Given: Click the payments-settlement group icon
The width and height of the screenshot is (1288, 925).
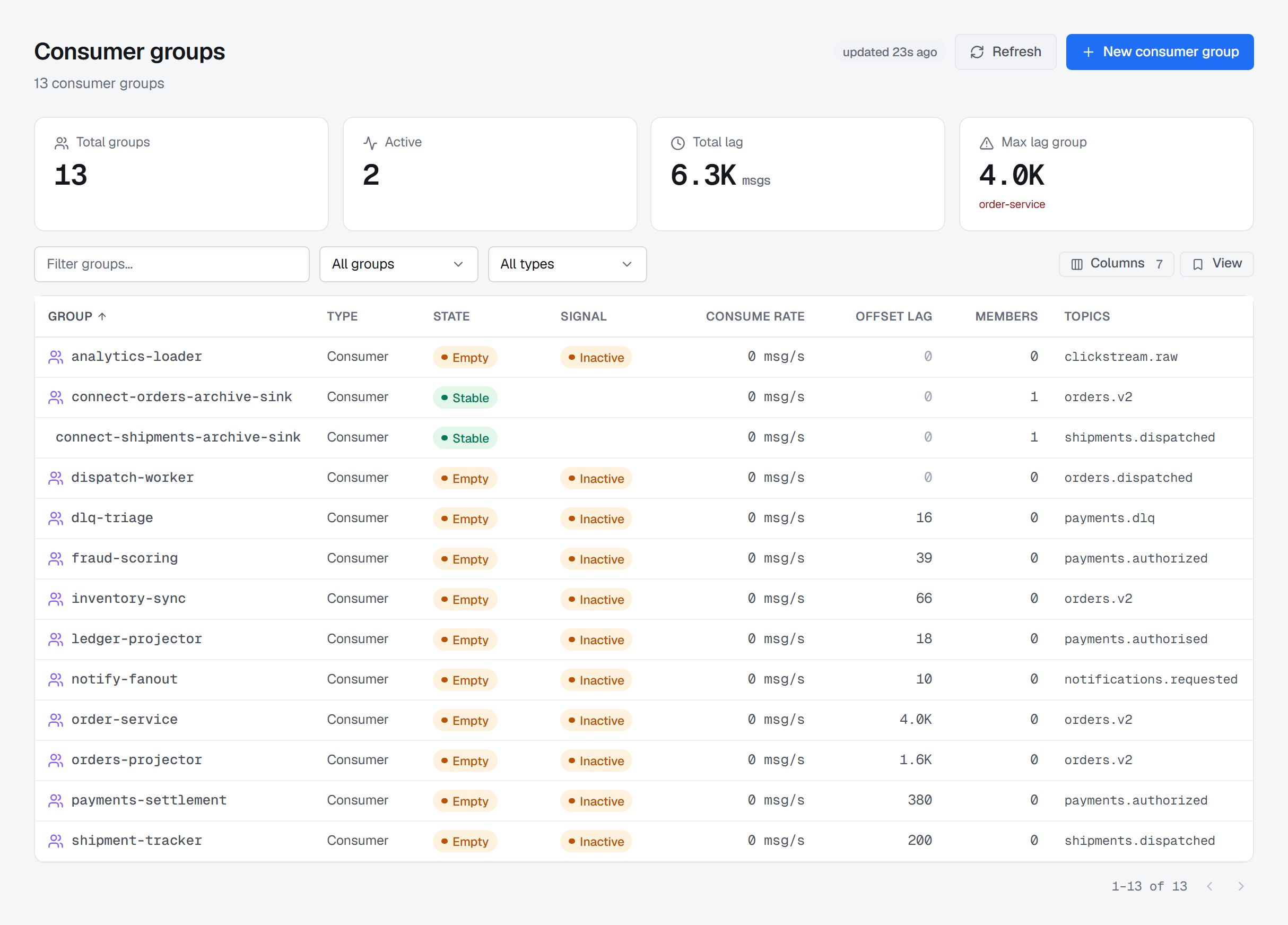Looking at the screenshot, I should 56,801.
